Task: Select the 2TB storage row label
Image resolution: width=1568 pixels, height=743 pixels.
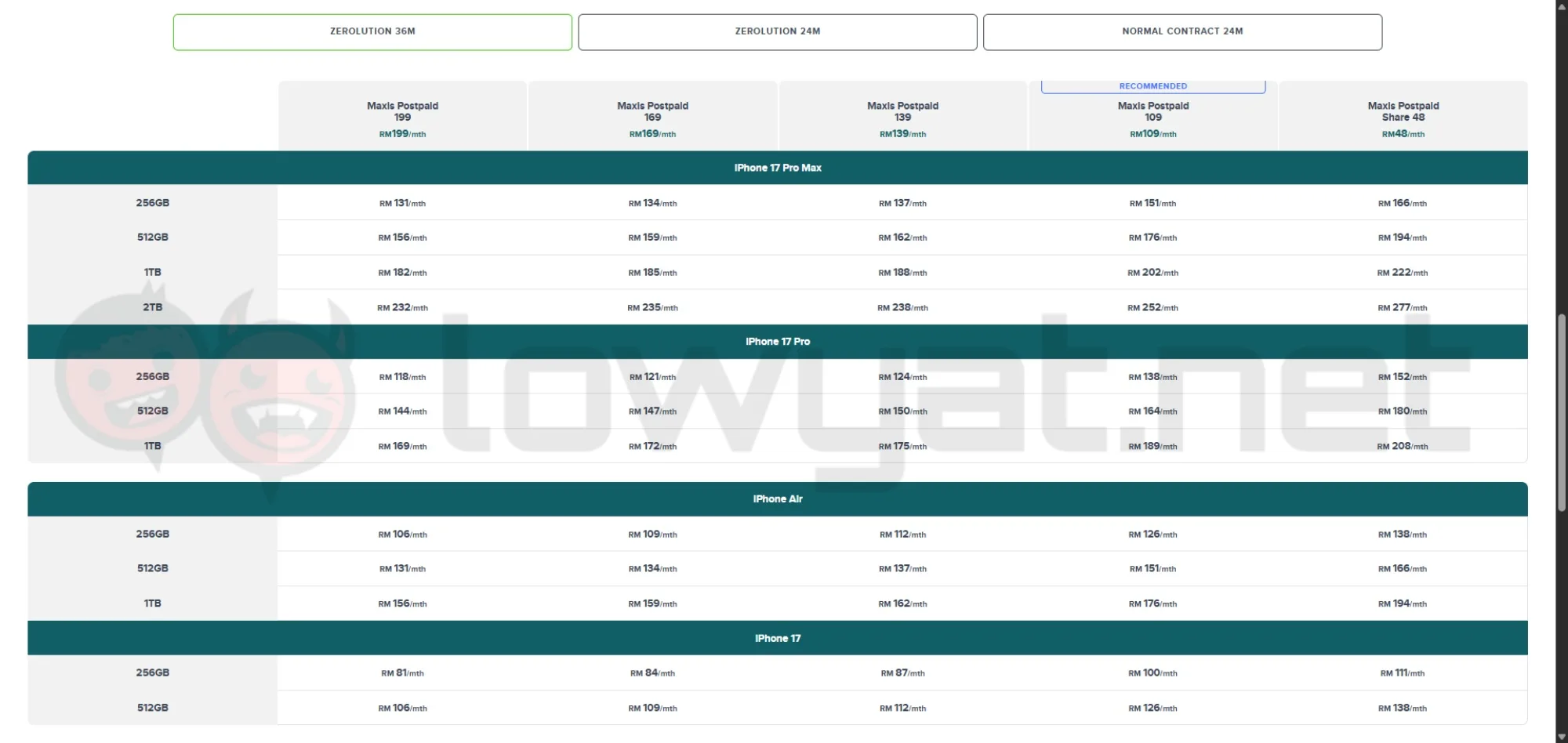Action: [x=152, y=307]
